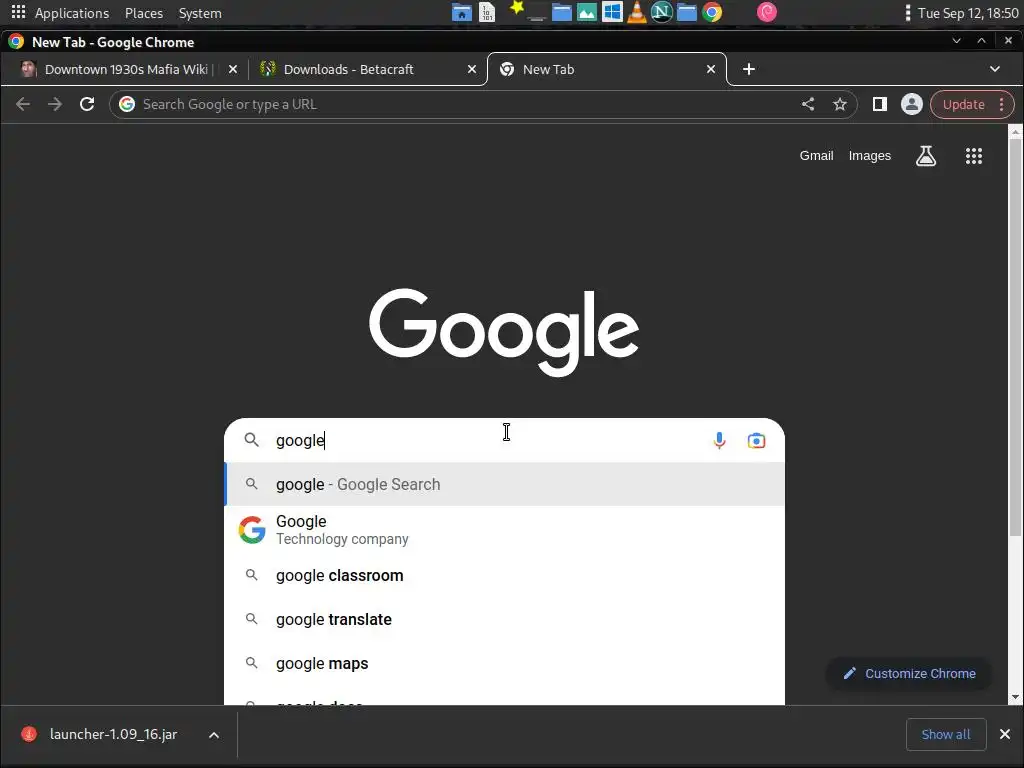Click the search magnifier in search box
The width and height of the screenshot is (1024, 768).
click(x=251, y=440)
